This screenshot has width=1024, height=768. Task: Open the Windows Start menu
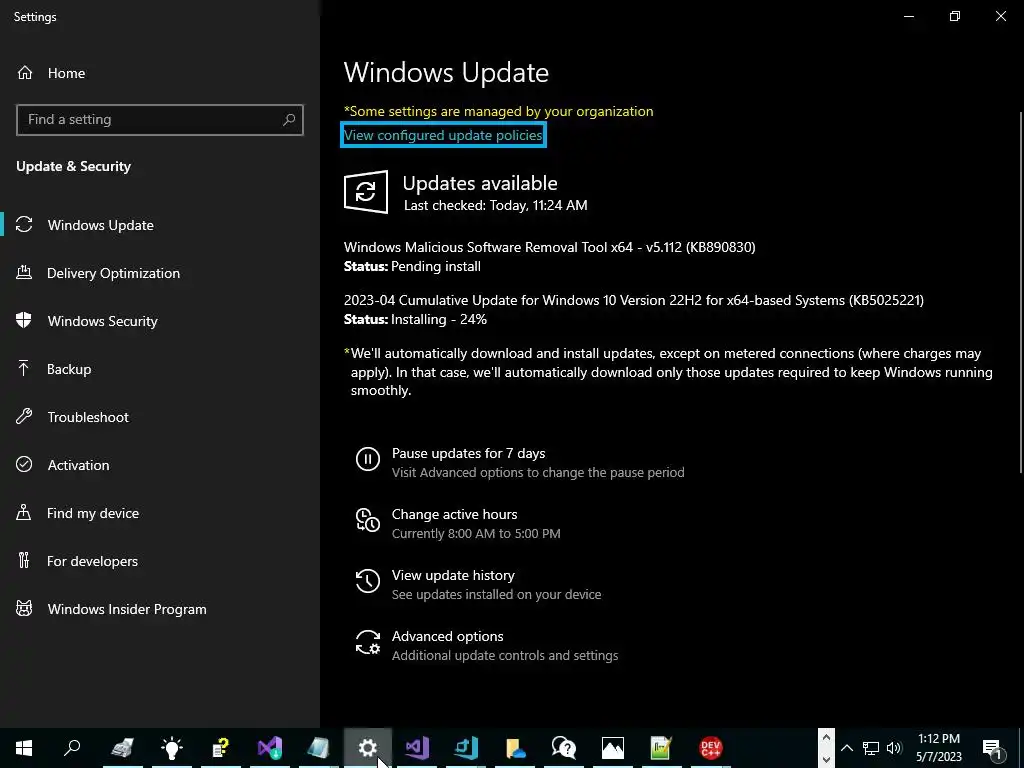pyautogui.click(x=24, y=748)
